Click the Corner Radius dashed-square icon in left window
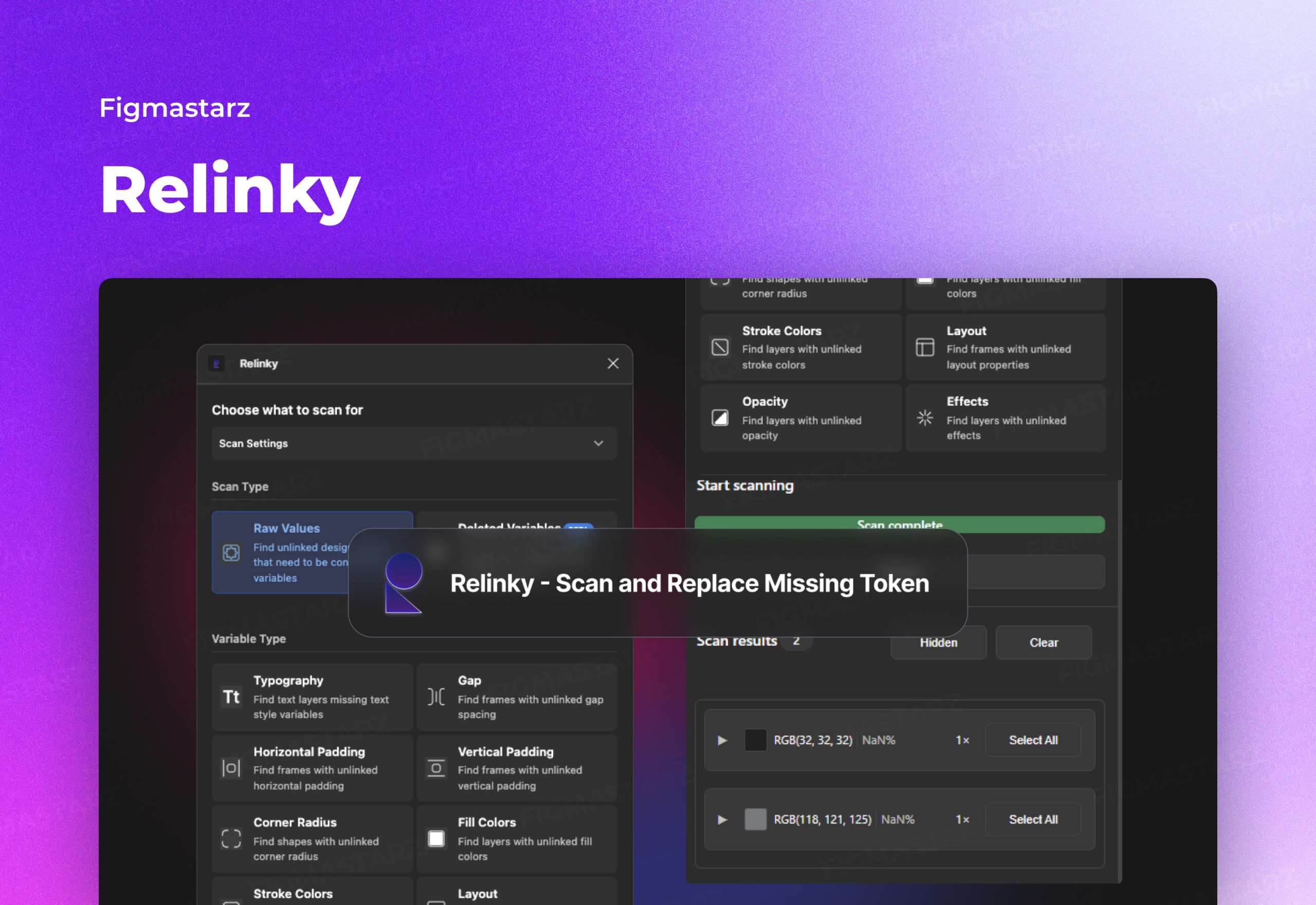 pos(231,839)
